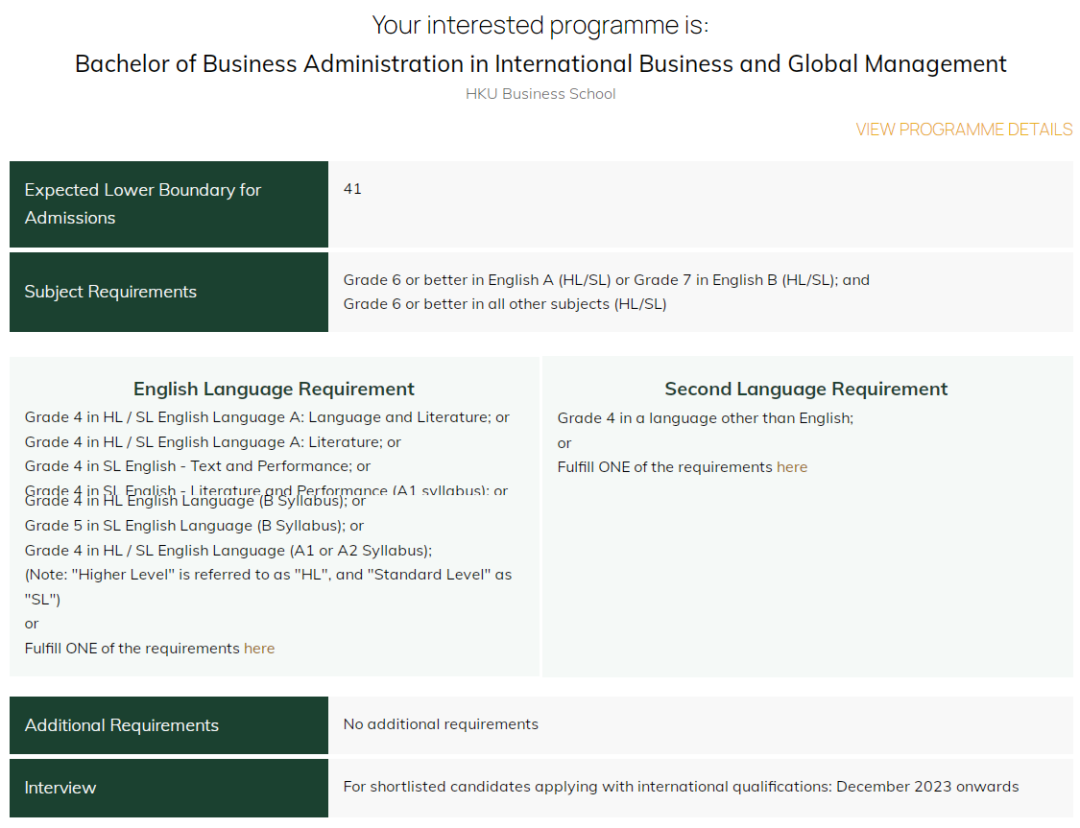Select the Second Language Requirement heading
1080x828 pixels.
806,389
